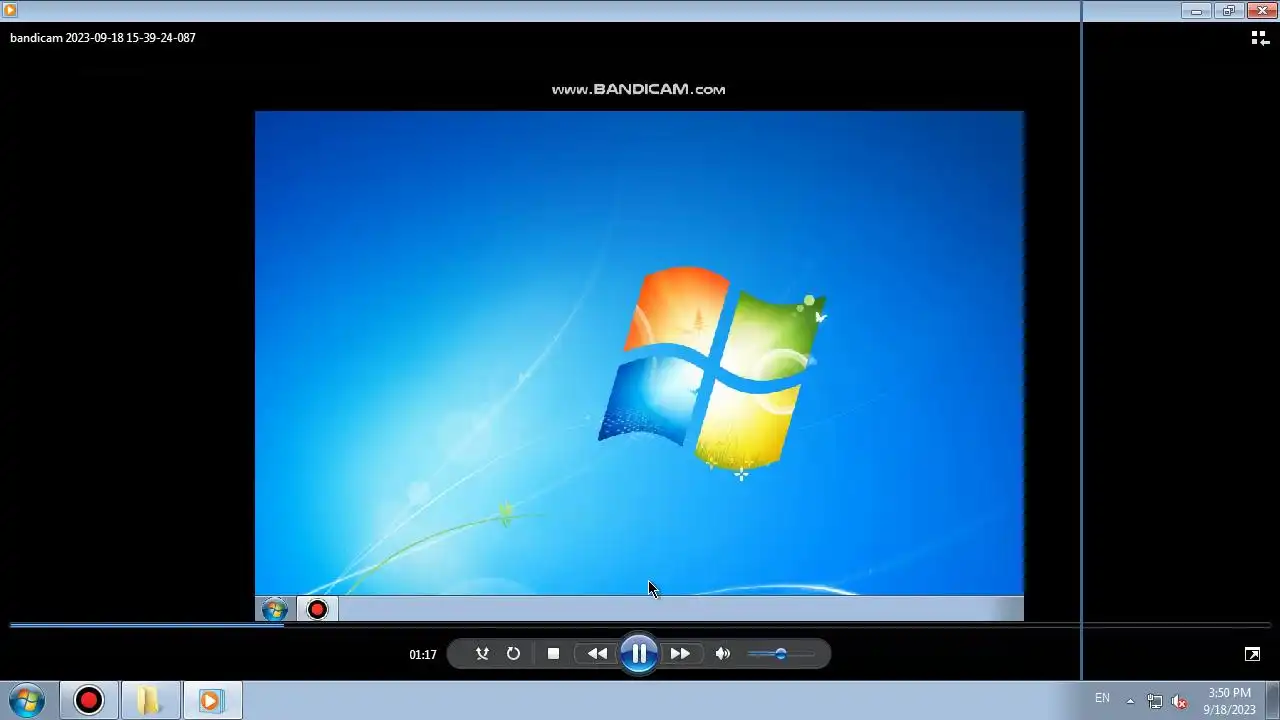Click the video seek progress bar
Image resolution: width=1280 pixels, height=720 pixels.
640,626
